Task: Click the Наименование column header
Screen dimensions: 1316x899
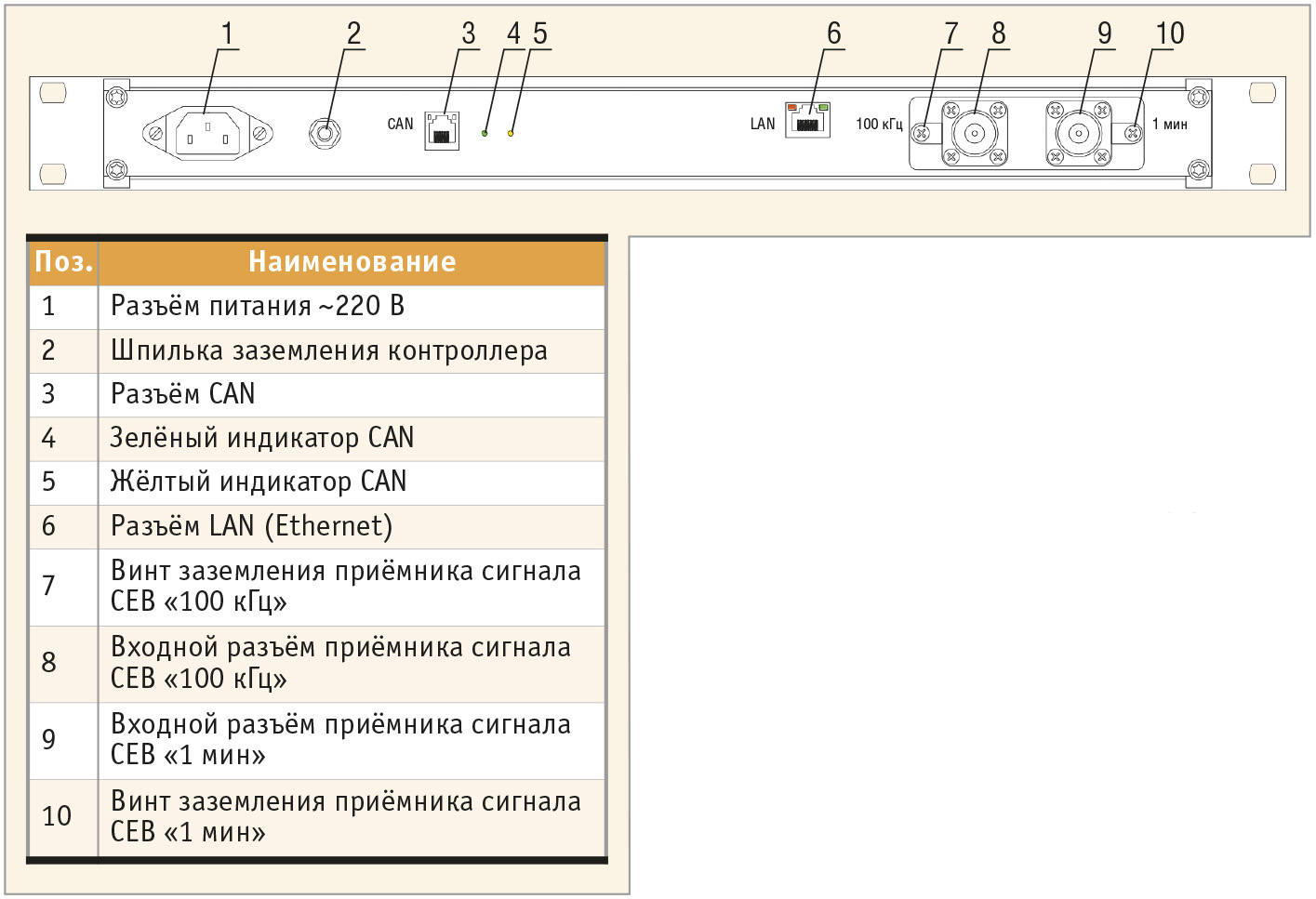Action: point(352,262)
